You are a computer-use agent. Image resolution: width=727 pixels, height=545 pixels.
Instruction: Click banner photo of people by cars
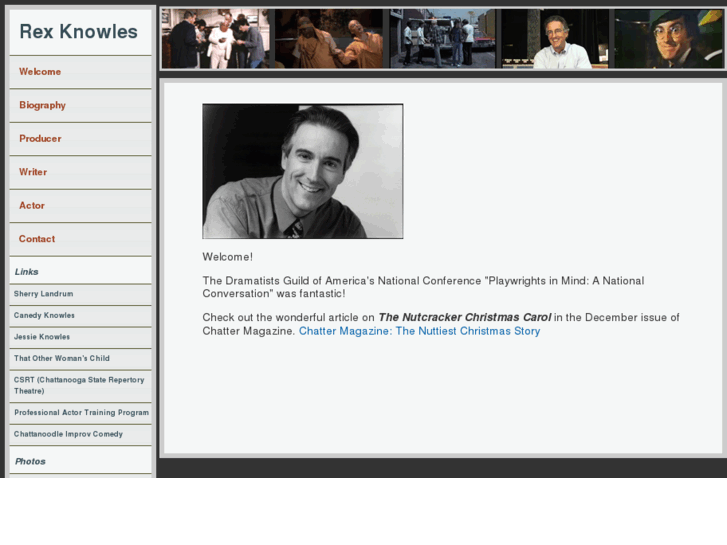[442, 38]
